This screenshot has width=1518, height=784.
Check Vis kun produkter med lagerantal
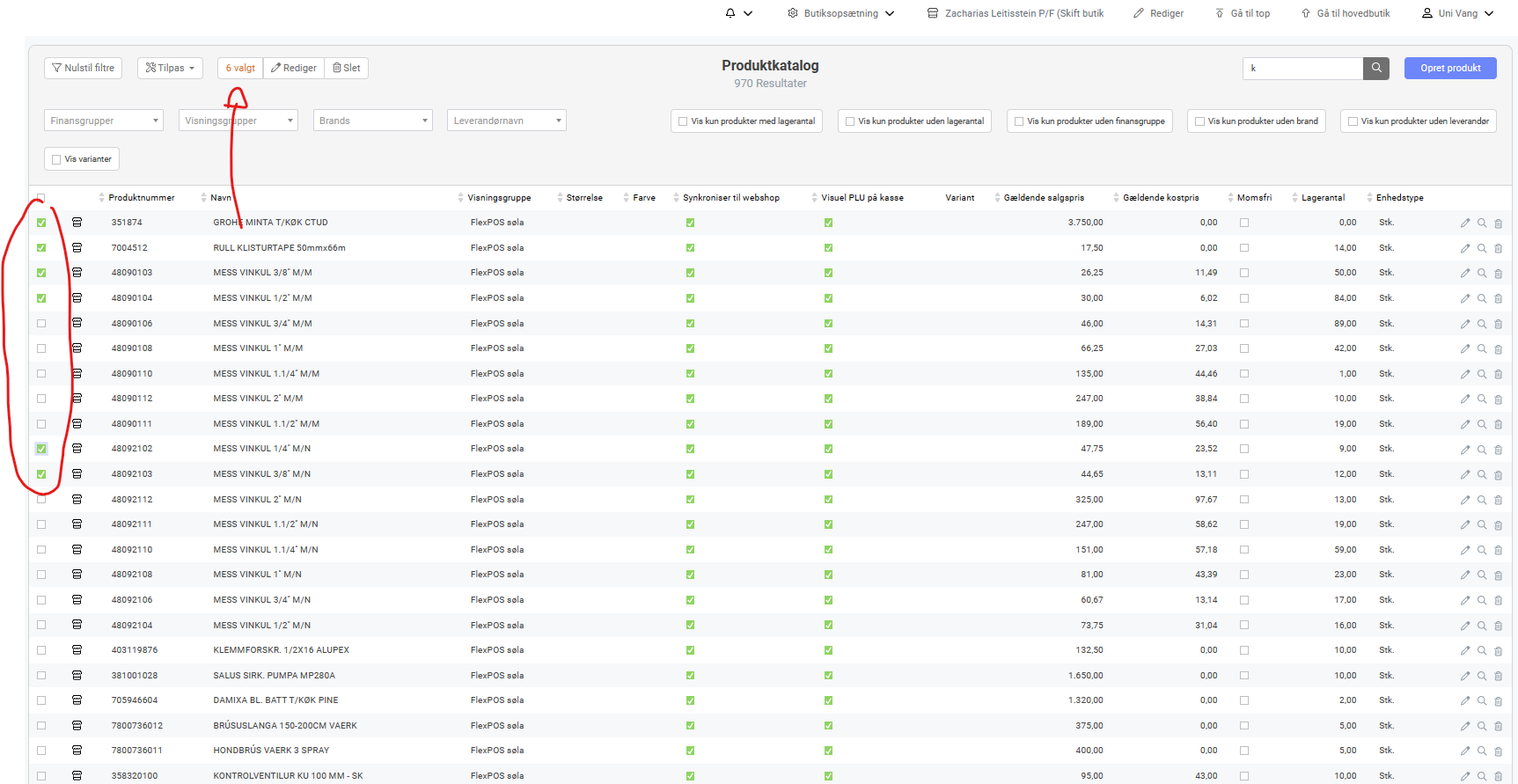coord(683,121)
